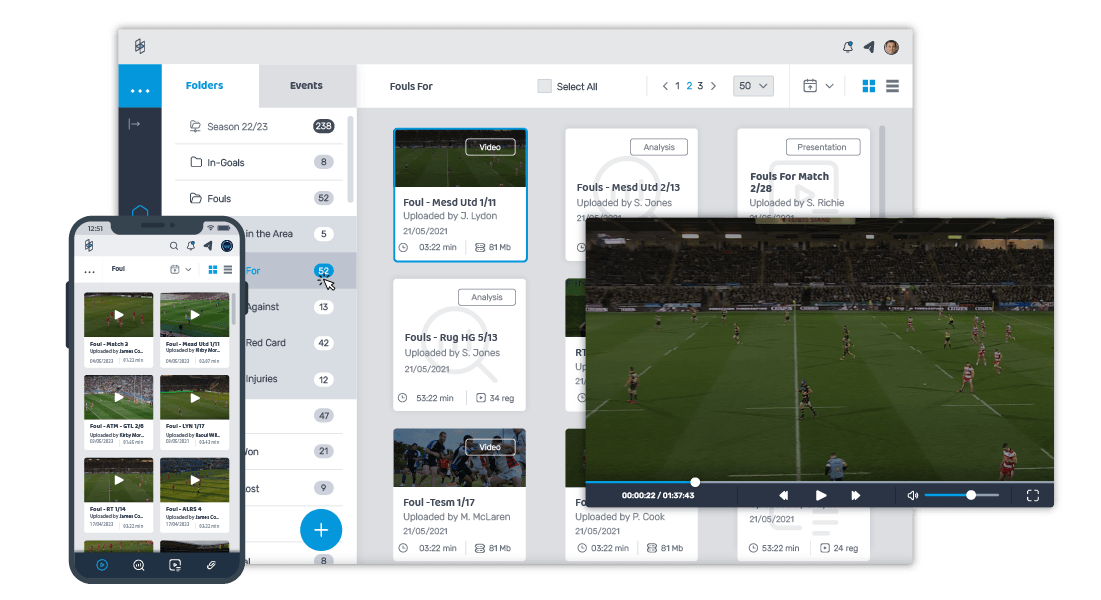This screenshot has width=1101, height=600.
Task: Open the filter dropdown next to Foul on mobile
Action: (188, 269)
